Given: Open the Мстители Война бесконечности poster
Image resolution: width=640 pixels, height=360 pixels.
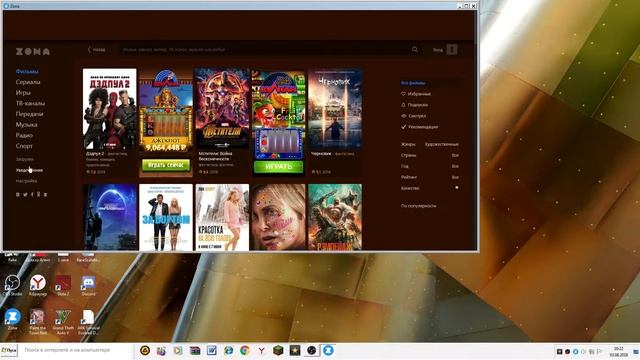Looking at the screenshot, I should point(222,109).
